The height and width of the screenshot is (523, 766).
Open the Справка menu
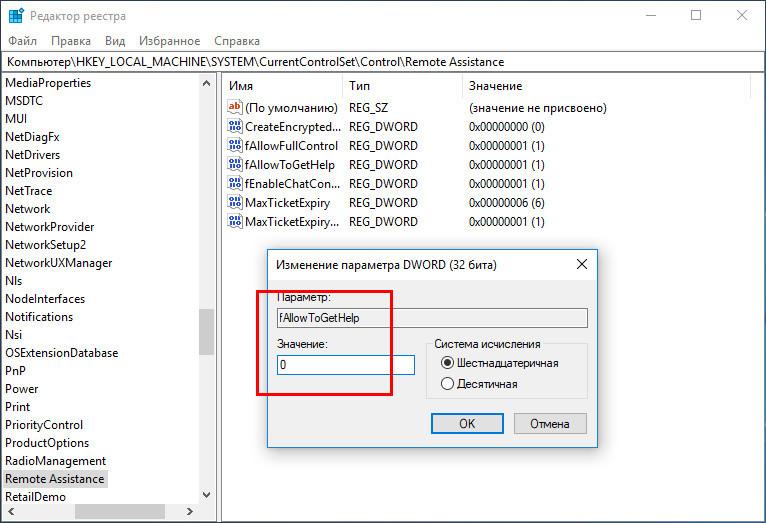pyautogui.click(x=237, y=41)
